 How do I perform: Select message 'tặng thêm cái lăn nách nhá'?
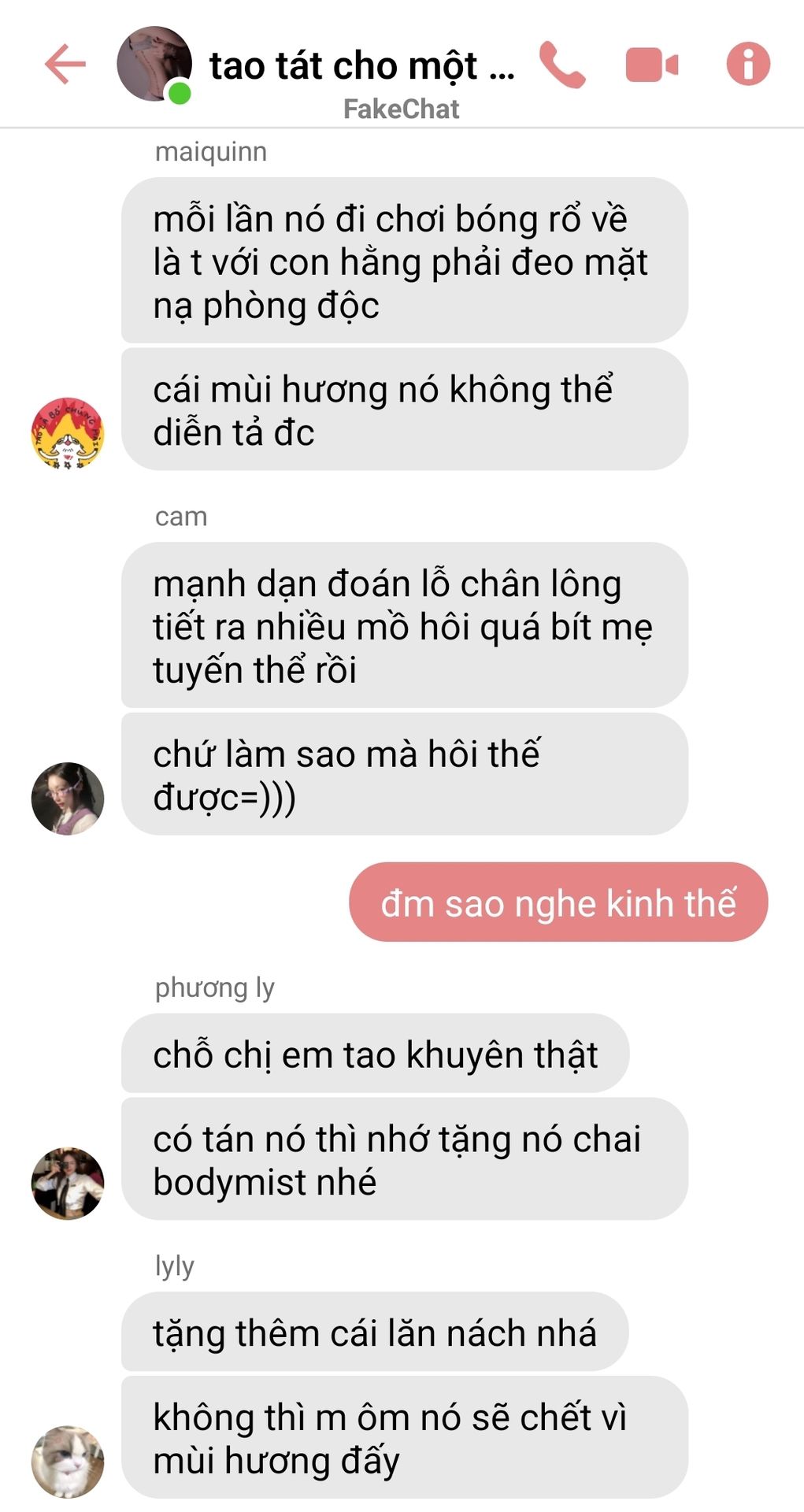click(x=375, y=1331)
